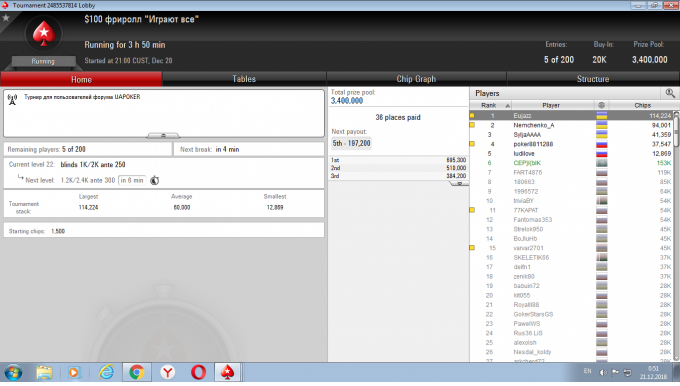Toggle yellow marker beside Nemchenko_A
The image size is (680, 386).
(x=472, y=125)
